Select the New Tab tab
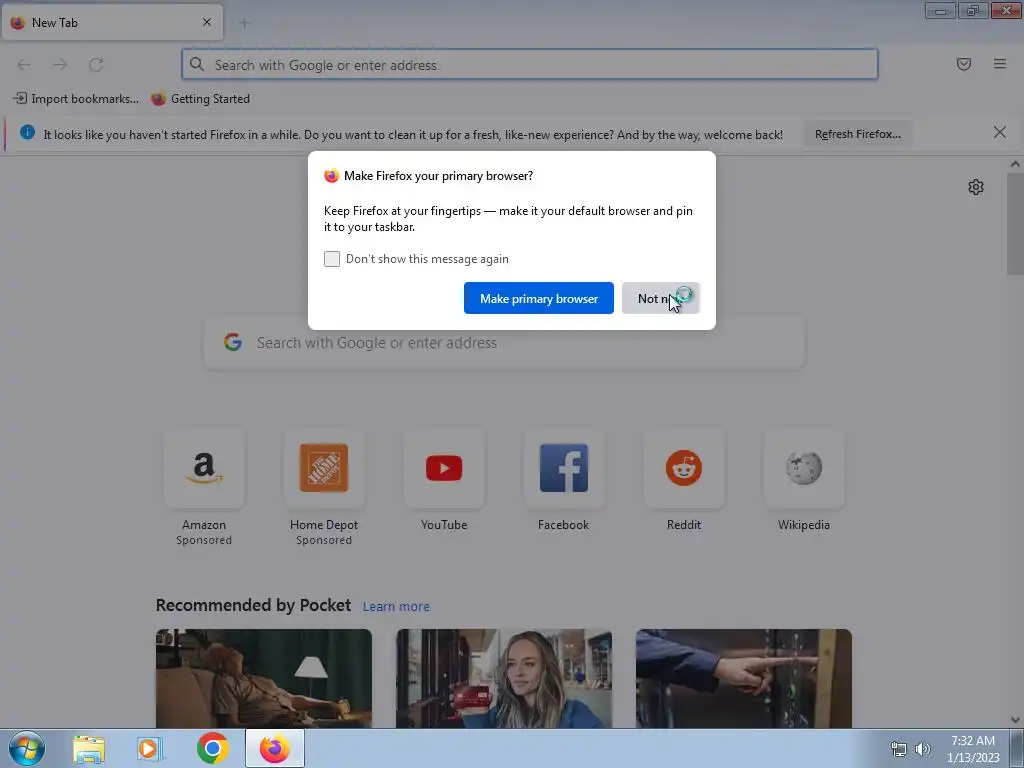 click(x=112, y=22)
